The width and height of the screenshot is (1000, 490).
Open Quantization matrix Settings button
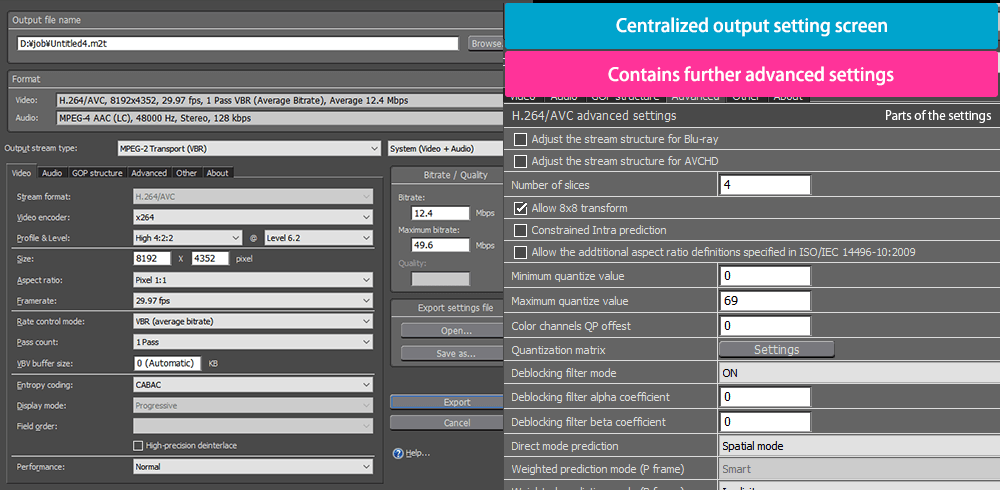coord(776,350)
